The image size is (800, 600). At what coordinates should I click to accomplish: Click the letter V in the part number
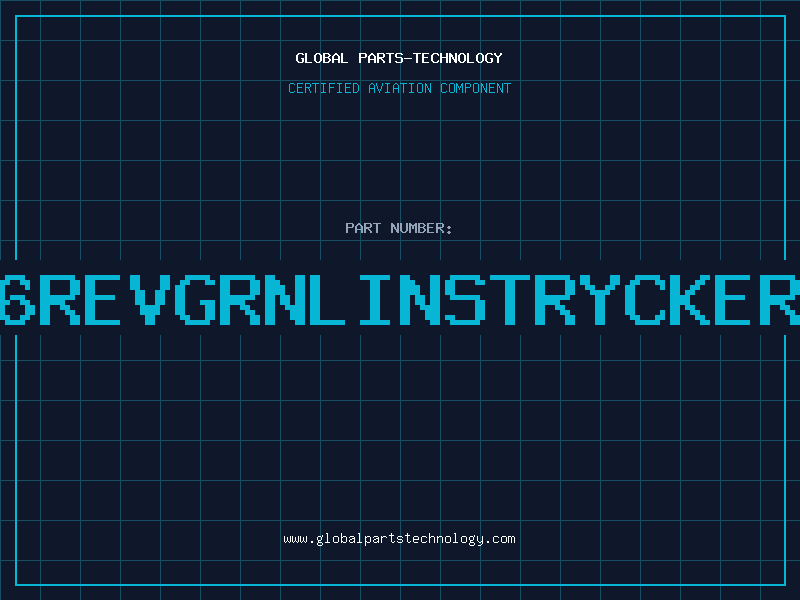click(x=149, y=299)
